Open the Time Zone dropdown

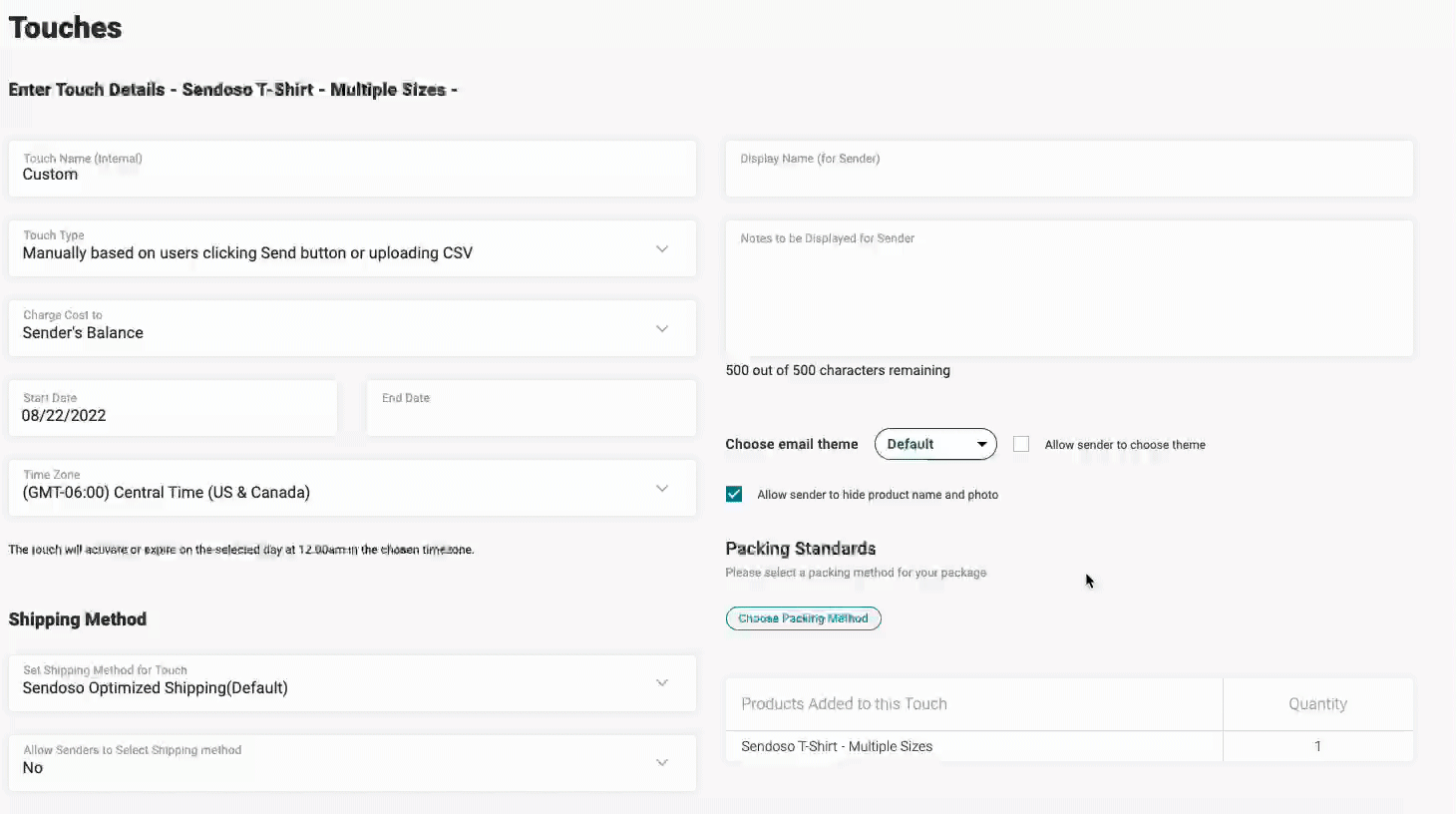coord(352,488)
